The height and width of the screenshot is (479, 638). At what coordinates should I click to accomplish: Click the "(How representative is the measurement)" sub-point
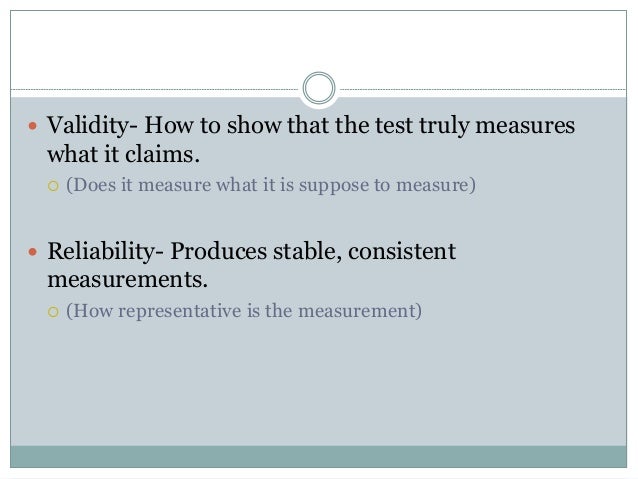(x=245, y=311)
